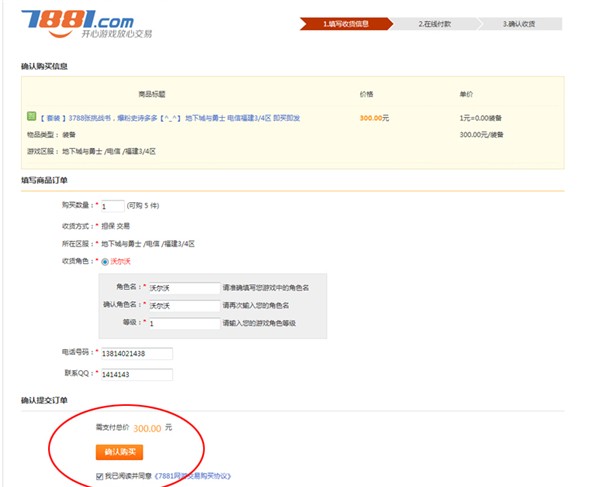Image resolution: width=600 pixels, height=487 pixels.
Task: Click the orange 300.00元 price in table
Action: coord(374,118)
